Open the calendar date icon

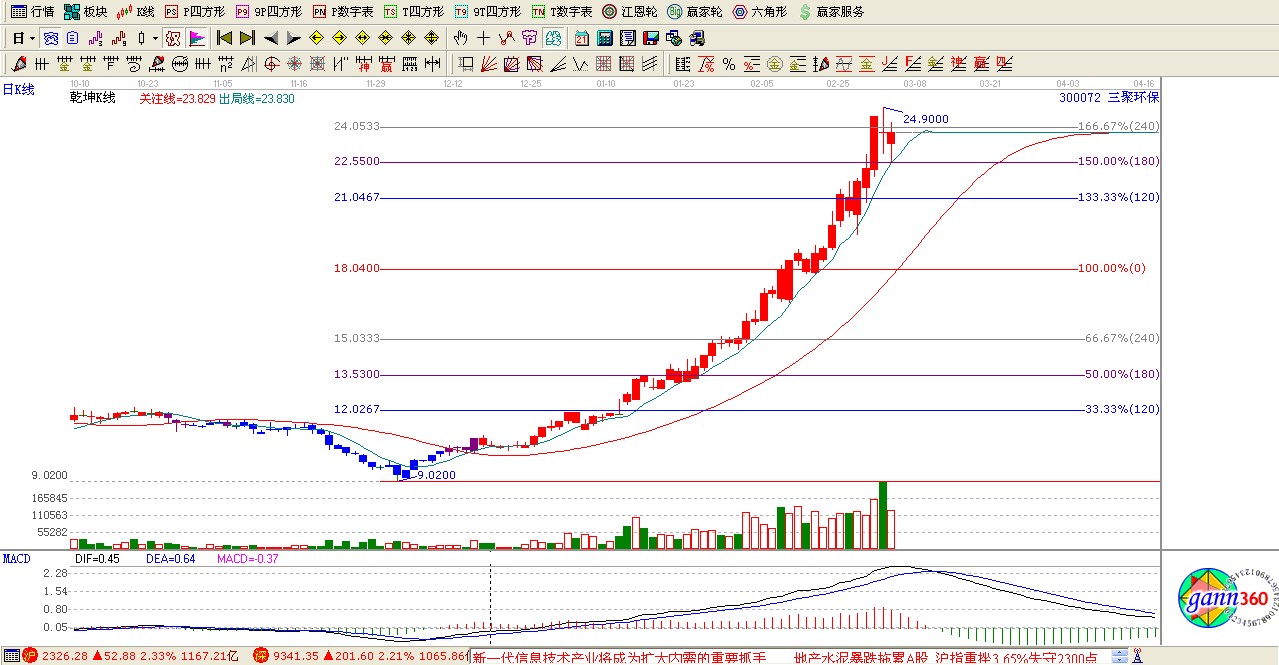[581, 38]
